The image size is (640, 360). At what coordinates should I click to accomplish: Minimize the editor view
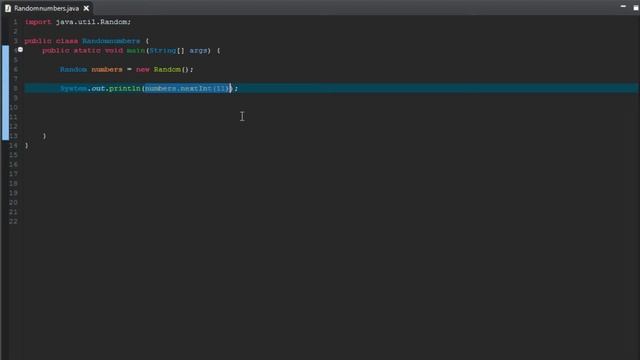tap(623, 7)
